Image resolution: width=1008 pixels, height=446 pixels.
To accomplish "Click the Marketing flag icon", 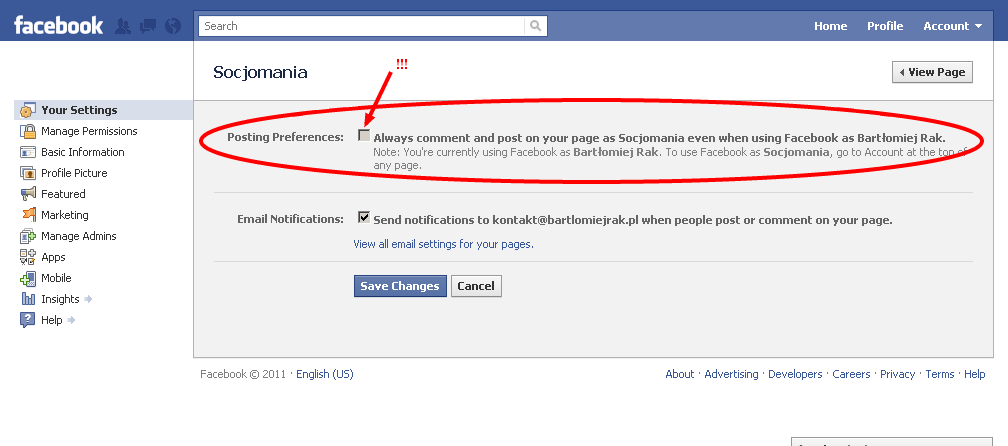I will pyautogui.click(x=28, y=215).
